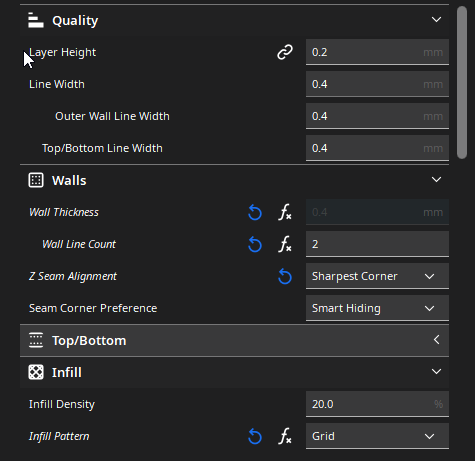Click the Wall Thickness formula fx icon
Screen dimensions: 475x461
(x=285, y=212)
